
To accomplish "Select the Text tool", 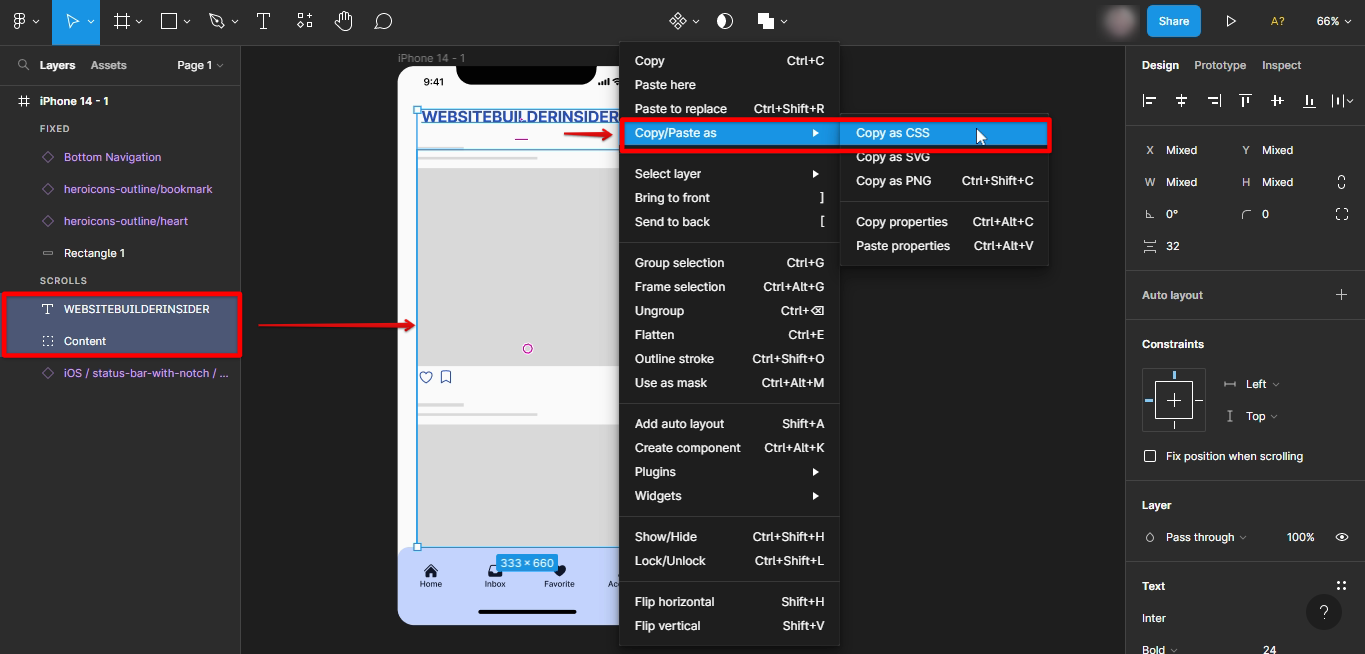I will (263, 21).
